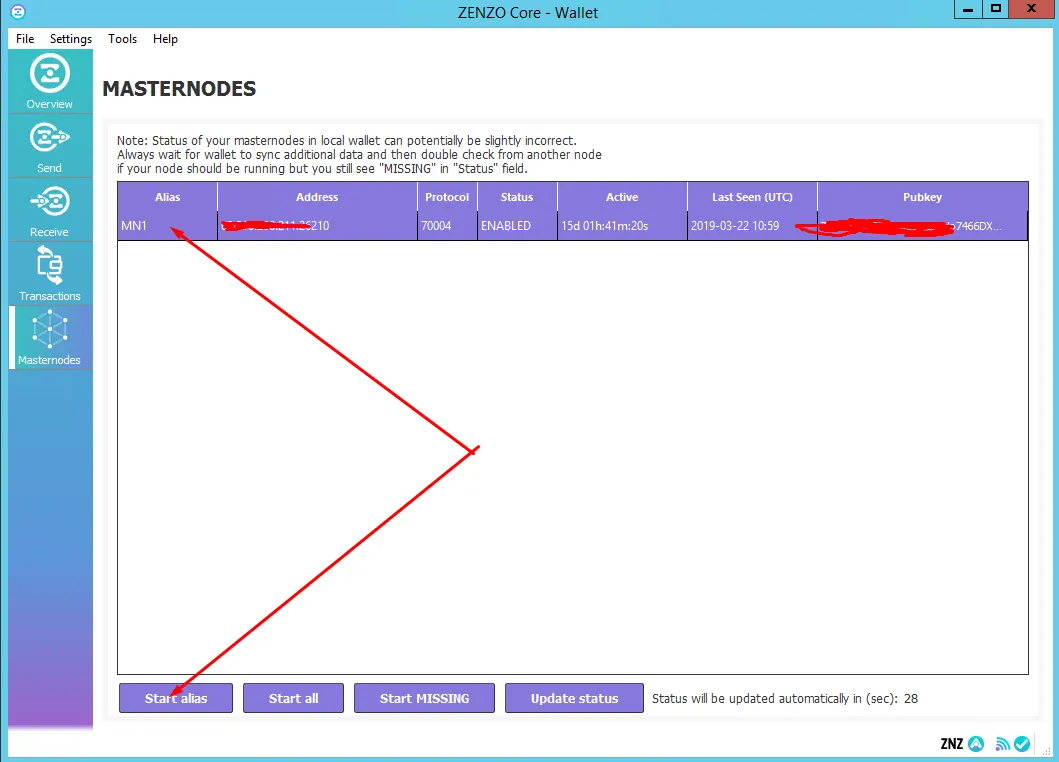Click the Start all button

click(x=293, y=698)
